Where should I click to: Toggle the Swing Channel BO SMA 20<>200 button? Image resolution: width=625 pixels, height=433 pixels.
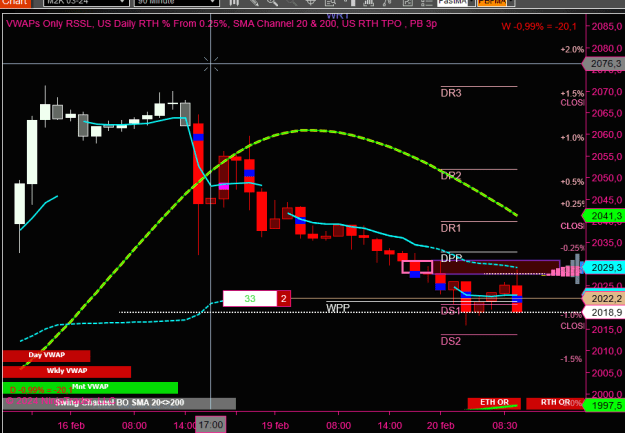pos(119,403)
